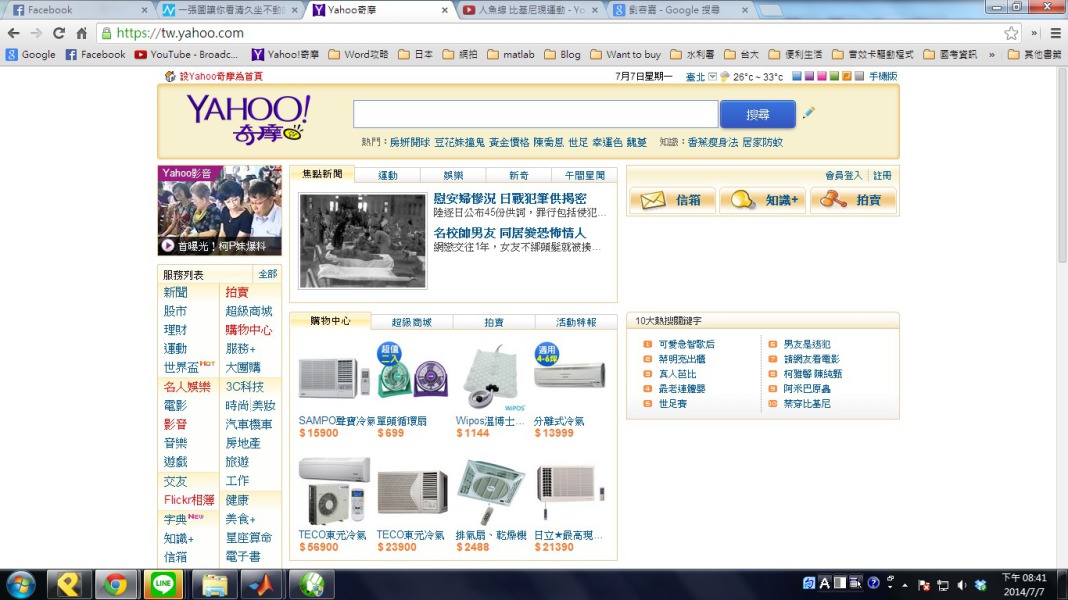This screenshot has width=1068, height=600.
Task: Open the browser home page icon
Action: click(x=82, y=33)
